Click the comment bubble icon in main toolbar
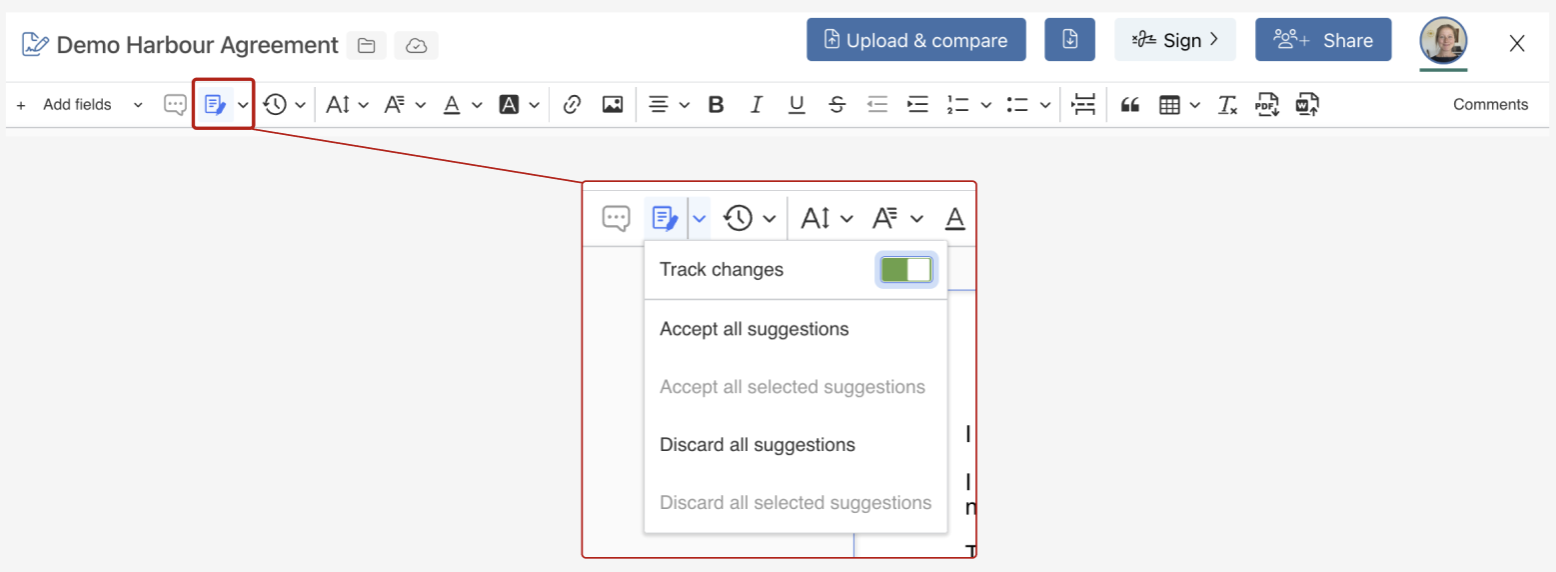This screenshot has height=572, width=1556. (175, 104)
